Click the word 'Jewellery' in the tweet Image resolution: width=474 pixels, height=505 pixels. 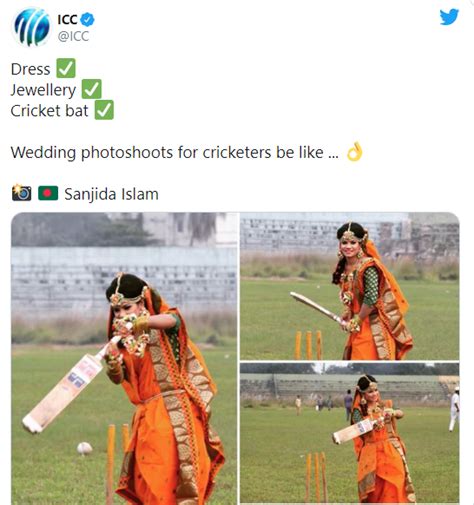[x=43, y=90]
